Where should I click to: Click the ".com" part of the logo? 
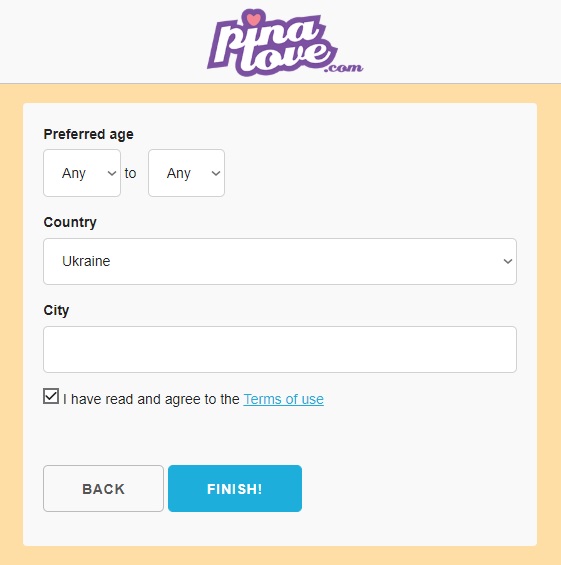(x=343, y=67)
